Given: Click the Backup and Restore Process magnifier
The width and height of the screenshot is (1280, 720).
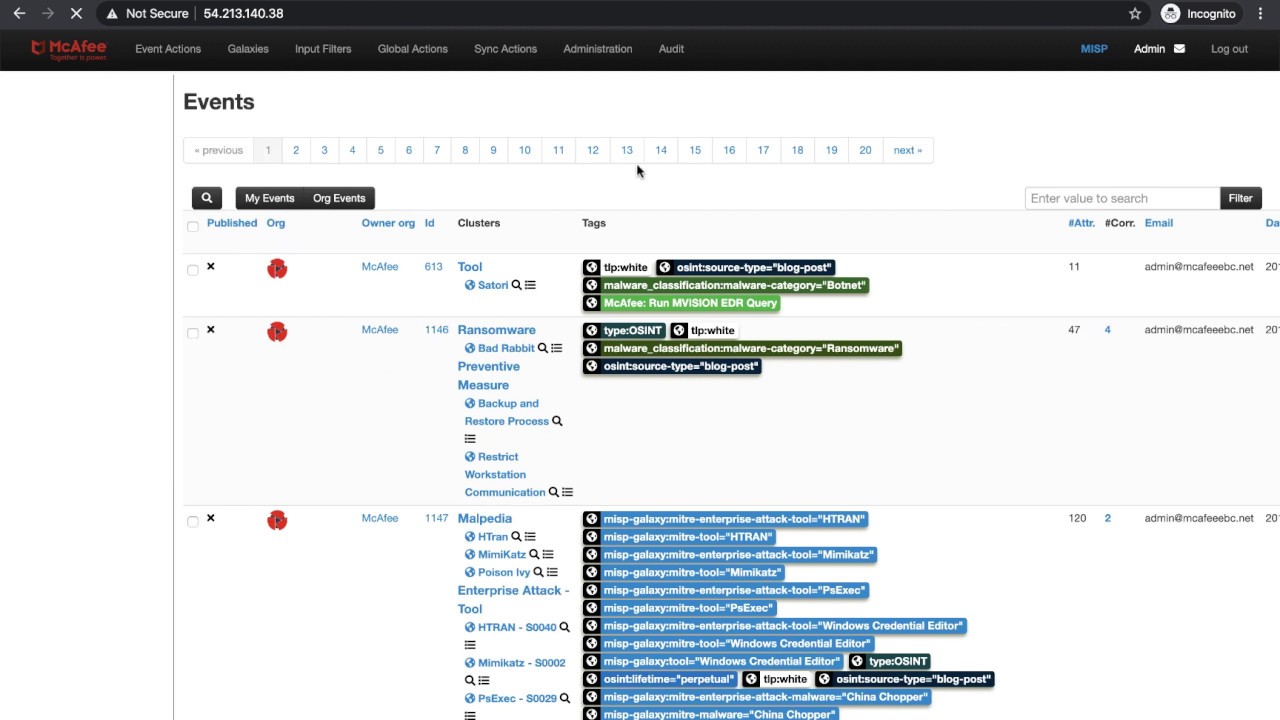Looking at the screenshot, I should [x=557, y=421].
